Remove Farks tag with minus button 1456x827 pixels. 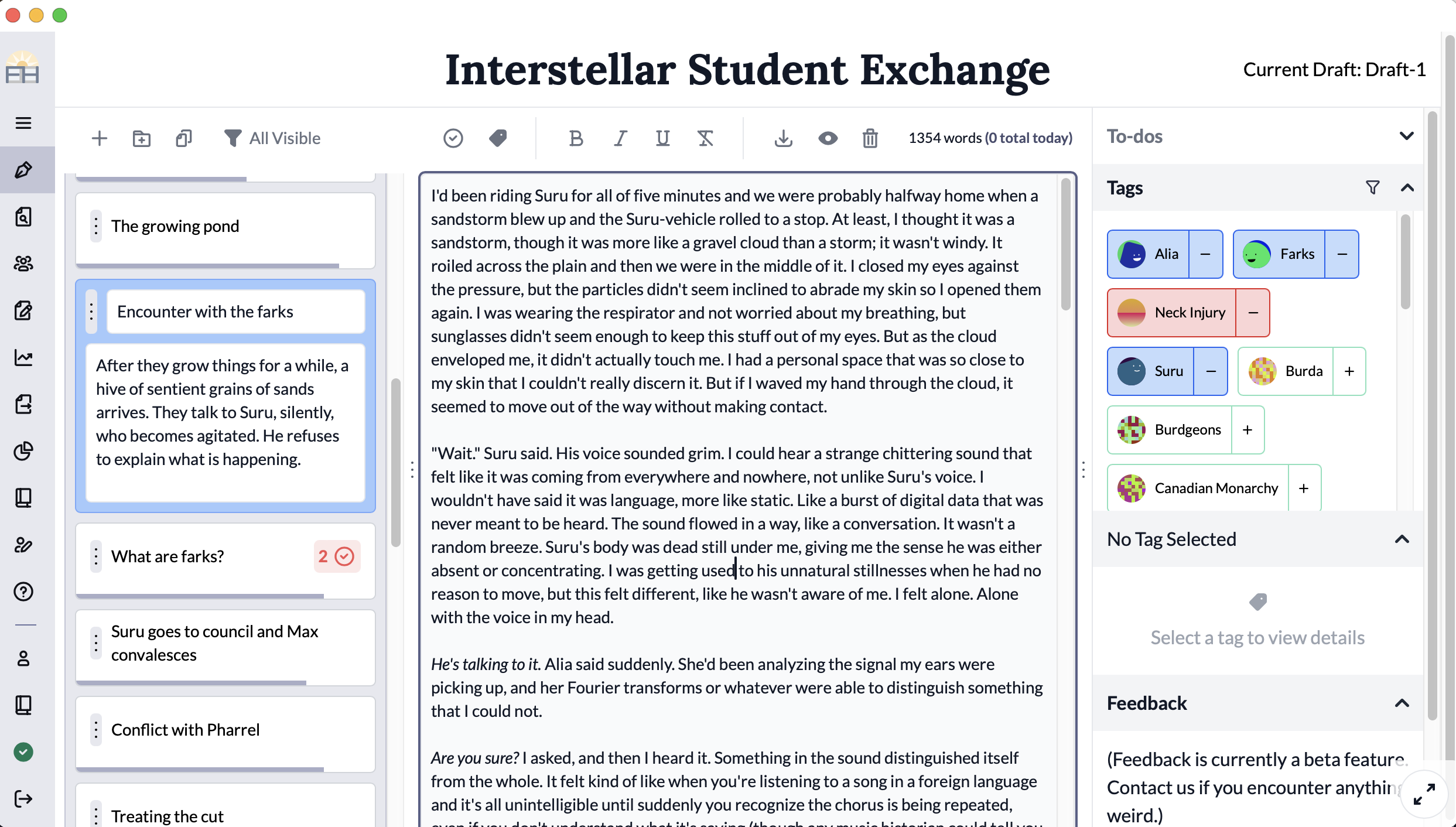pos(1342,254)
